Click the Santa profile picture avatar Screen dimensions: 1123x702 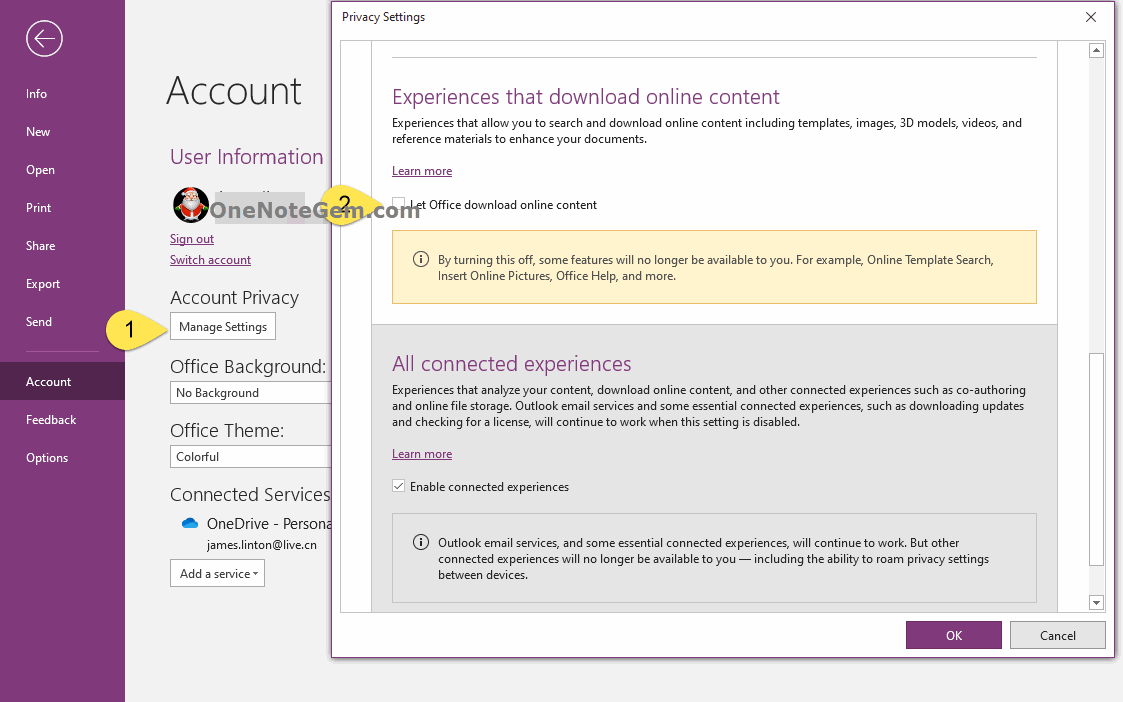click(x=191, y=205)
